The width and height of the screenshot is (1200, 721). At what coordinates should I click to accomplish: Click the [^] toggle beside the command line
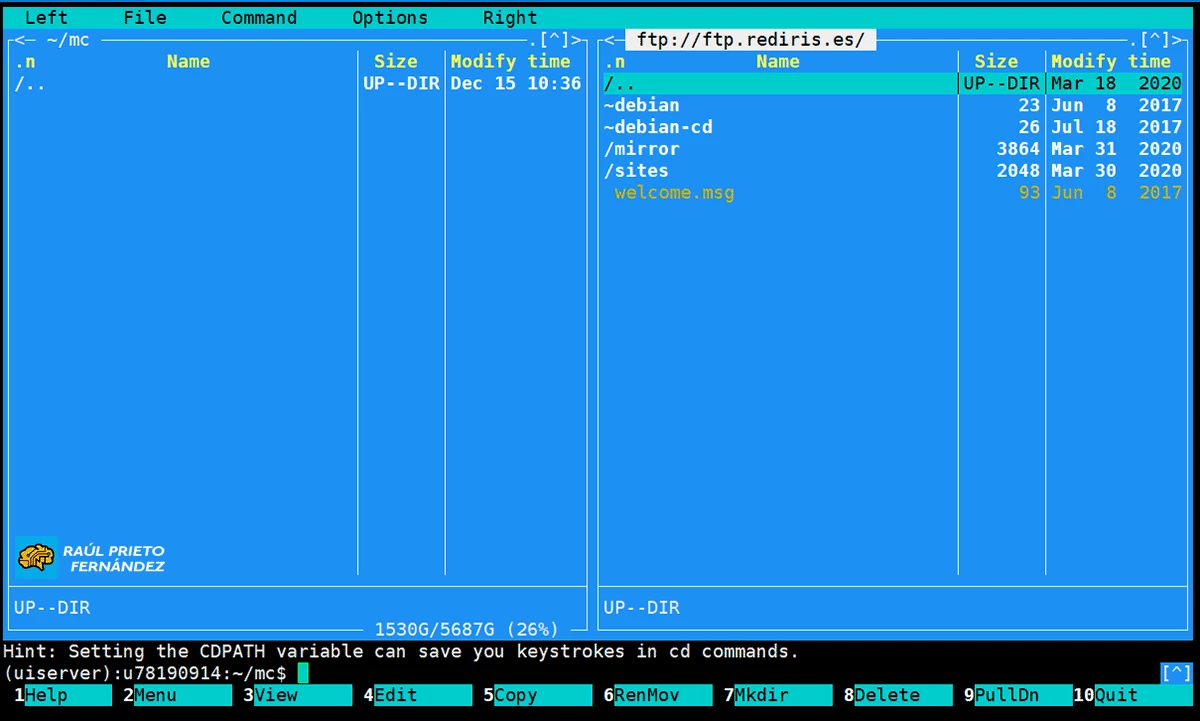point(1176,672)
